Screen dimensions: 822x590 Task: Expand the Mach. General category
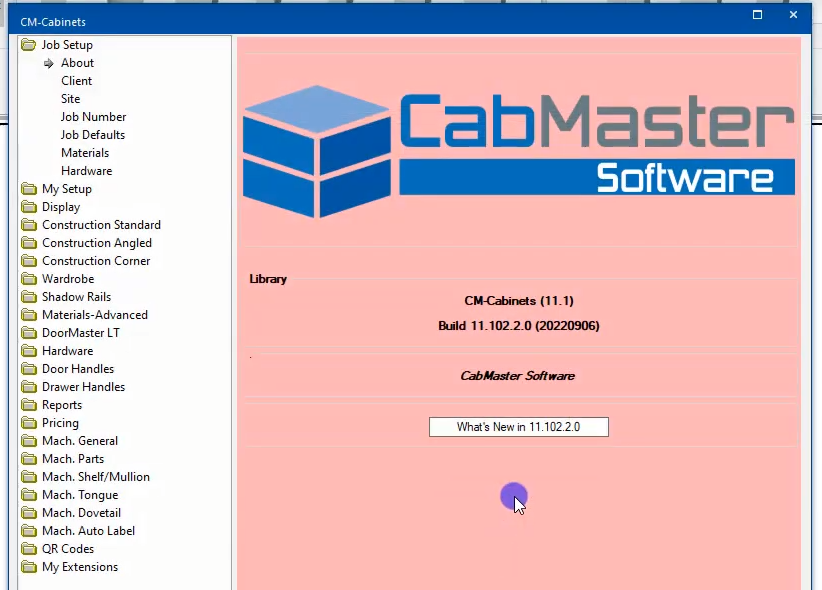(79, 441)
